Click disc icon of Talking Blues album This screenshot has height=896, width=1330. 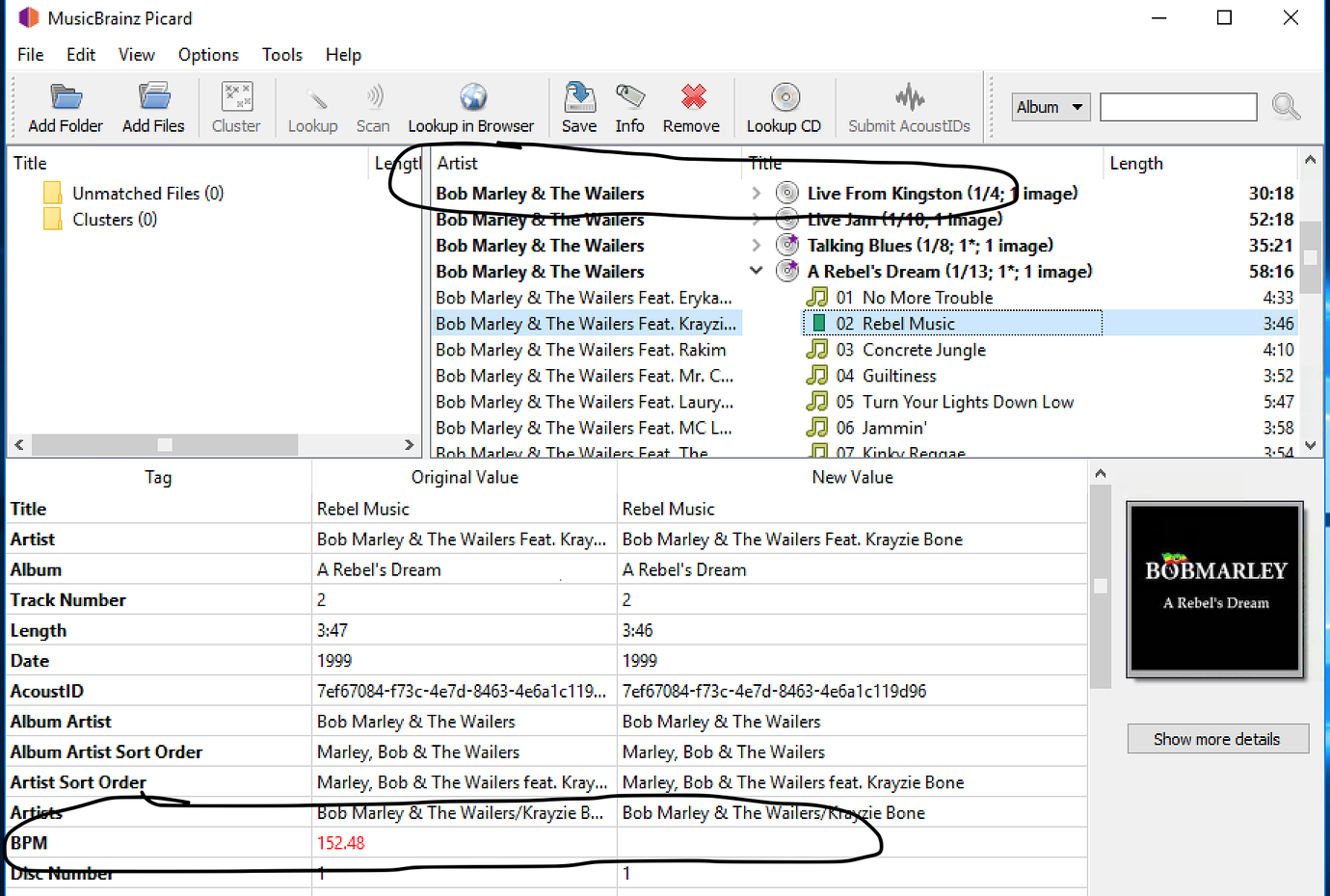tap(787, 245)
